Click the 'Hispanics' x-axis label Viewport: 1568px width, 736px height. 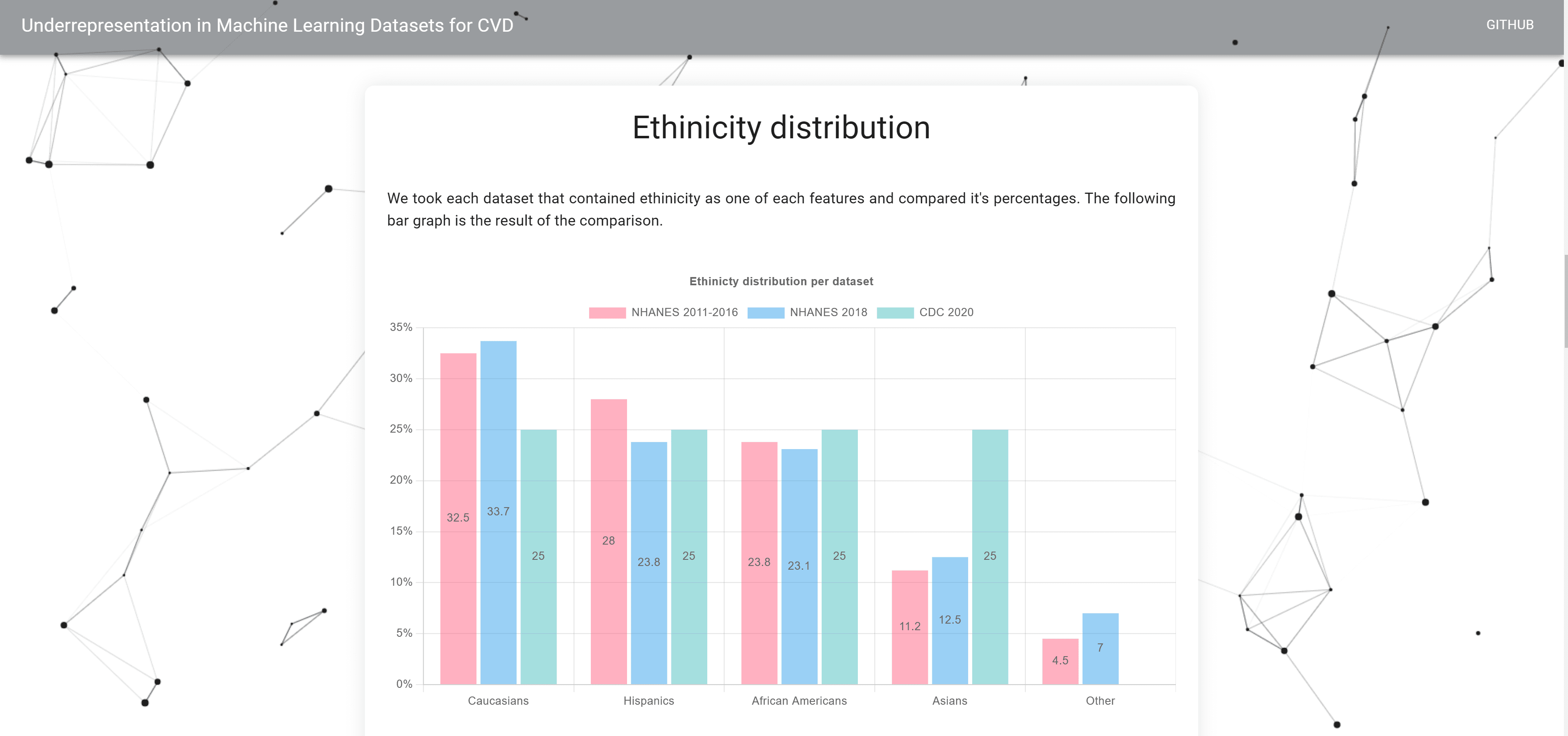click(648, 701)
